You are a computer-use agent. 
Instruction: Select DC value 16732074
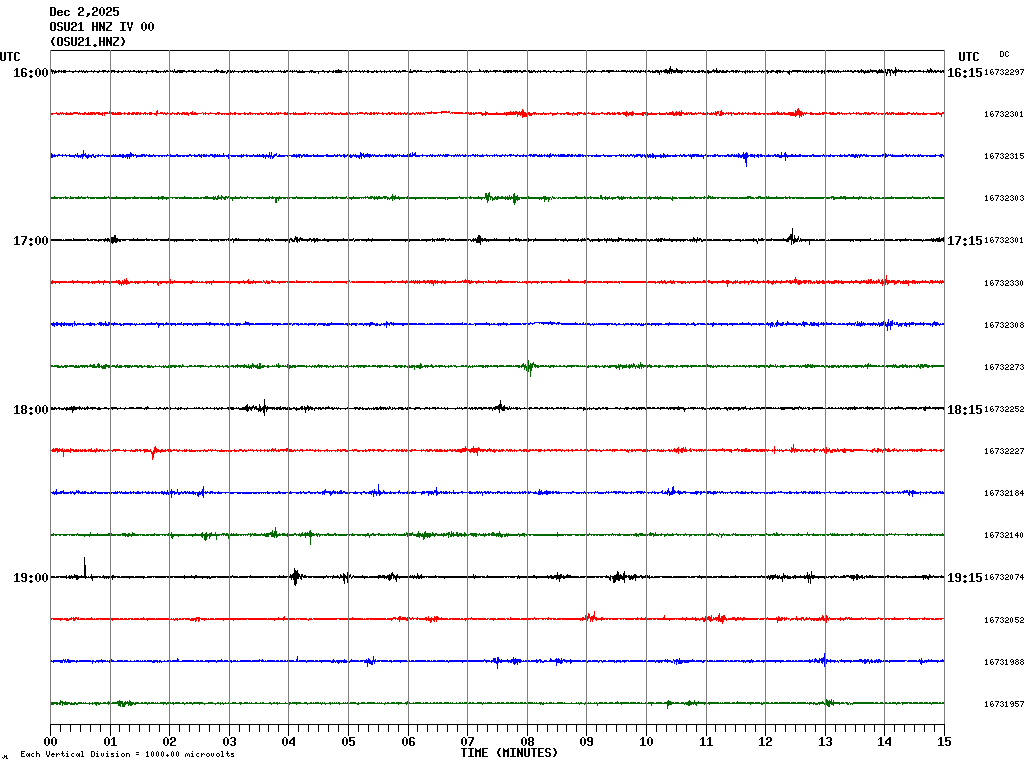1004,577
